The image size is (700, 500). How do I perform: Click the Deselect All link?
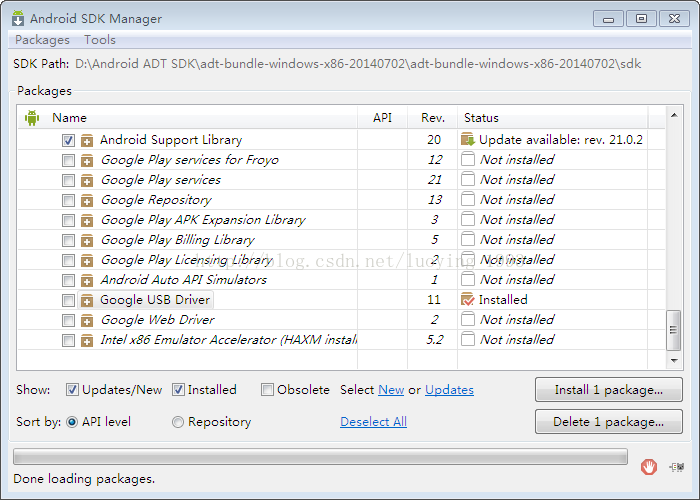tap(373, 422)
